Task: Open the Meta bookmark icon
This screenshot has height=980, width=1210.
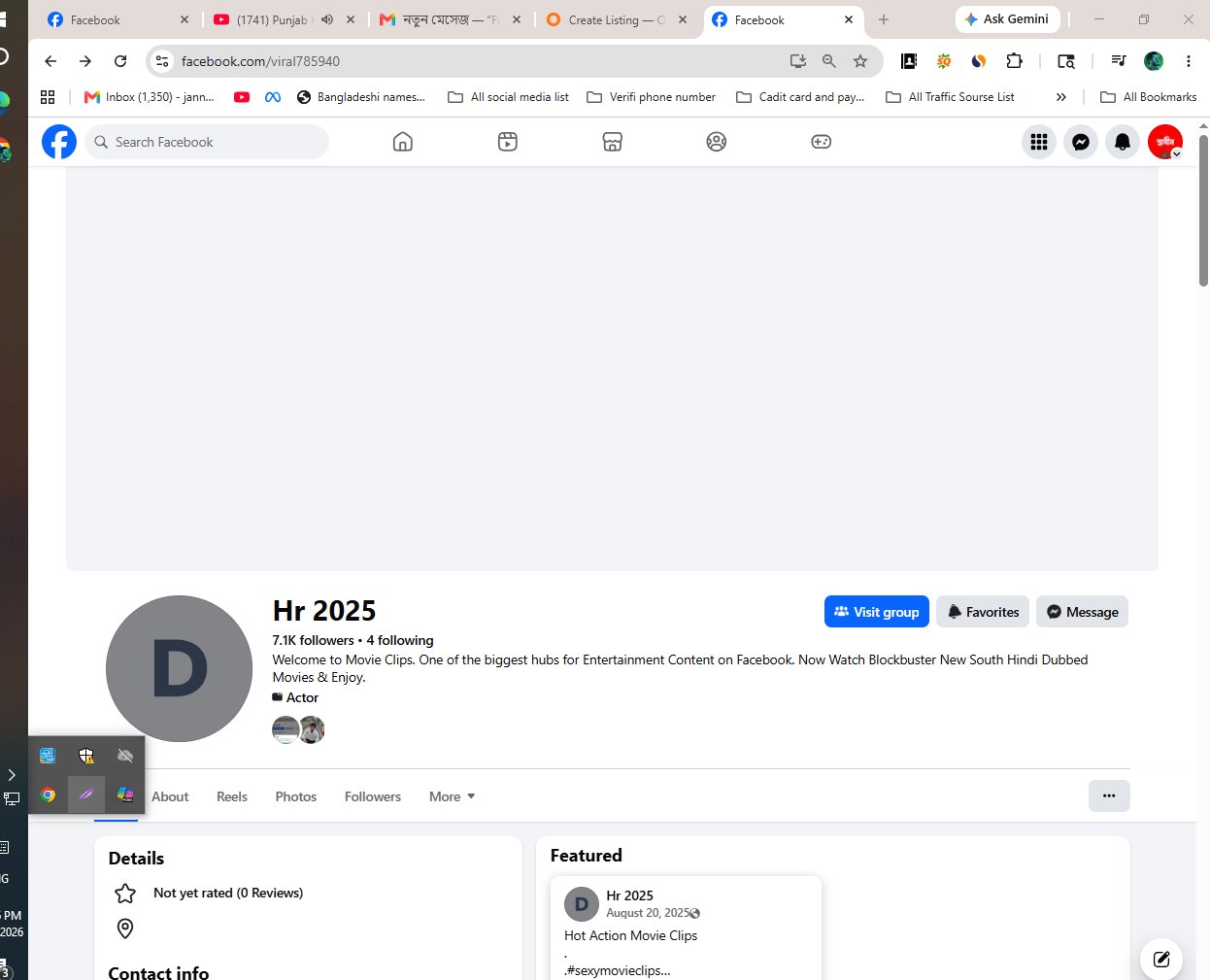Action: (x=273, y=97)
